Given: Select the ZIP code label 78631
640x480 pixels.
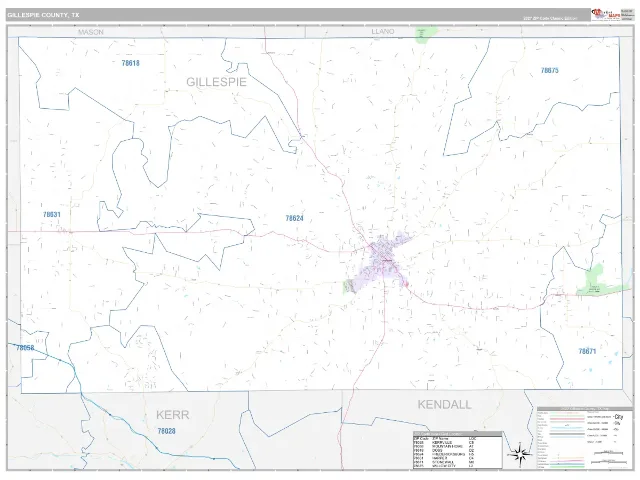Looking at the screenshot, I should click(52, 214).
